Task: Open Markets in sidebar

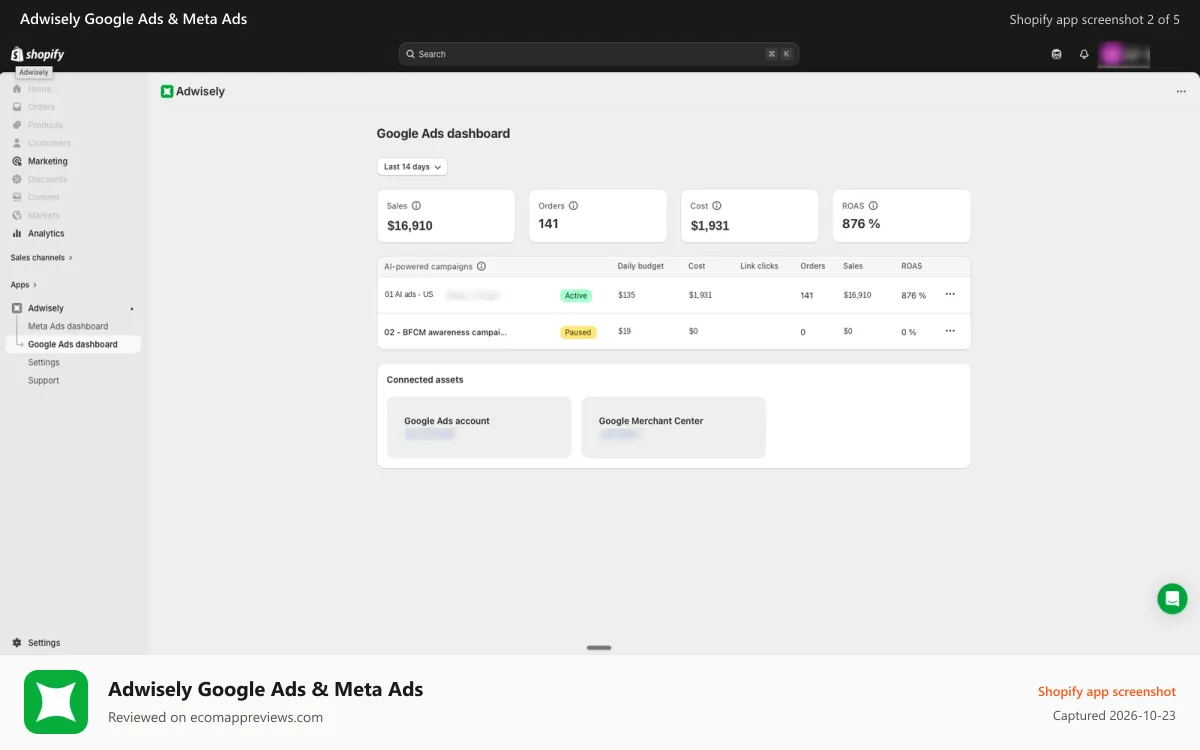Action: [x=44, y=215]
